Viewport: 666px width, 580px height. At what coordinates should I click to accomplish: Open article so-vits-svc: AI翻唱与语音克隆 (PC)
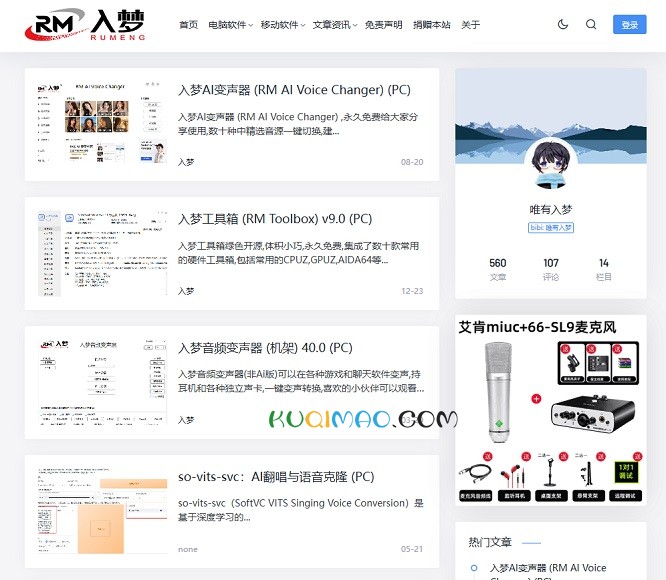pyautogui.click(x=276, y=477)
